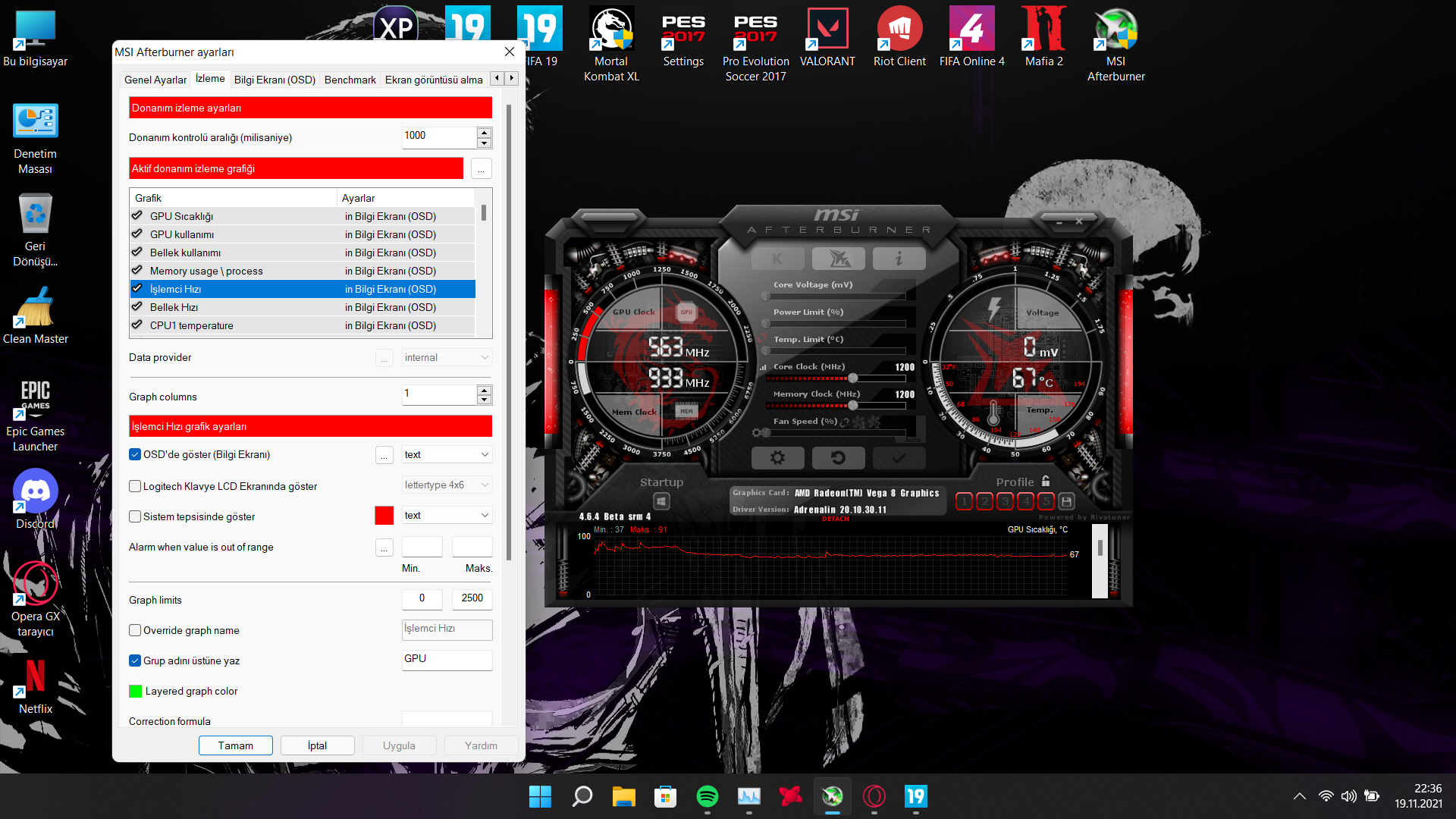Click the İptal button
This screenshot has width=1456, height=819.
pos(317,745)
